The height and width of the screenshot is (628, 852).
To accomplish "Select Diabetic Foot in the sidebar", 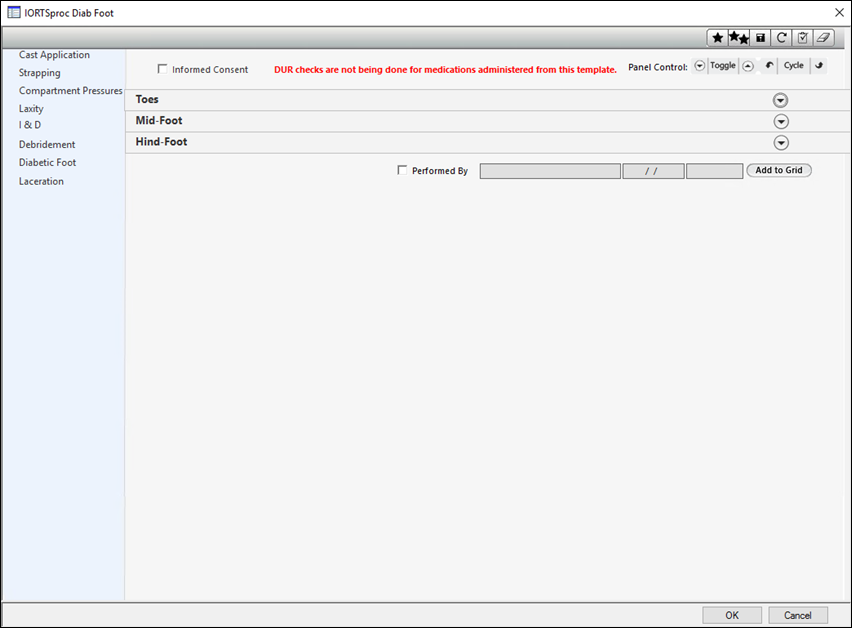I will (x=47, y=162).
